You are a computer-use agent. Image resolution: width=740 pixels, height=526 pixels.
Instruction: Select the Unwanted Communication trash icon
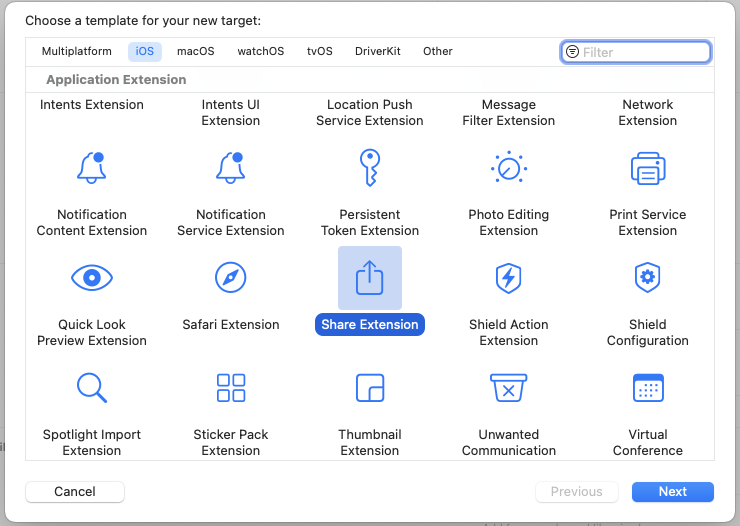tap(508, 388)
